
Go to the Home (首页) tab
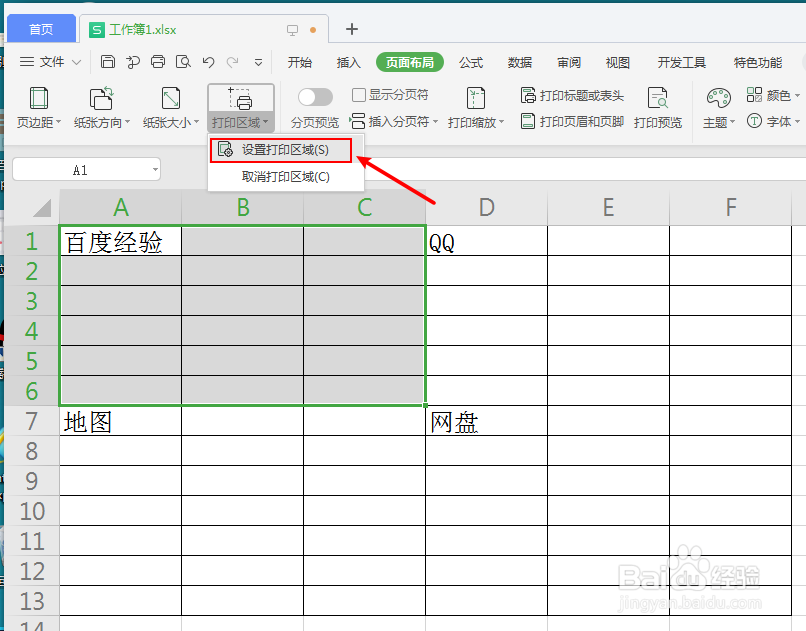click(x=41, y=29)
